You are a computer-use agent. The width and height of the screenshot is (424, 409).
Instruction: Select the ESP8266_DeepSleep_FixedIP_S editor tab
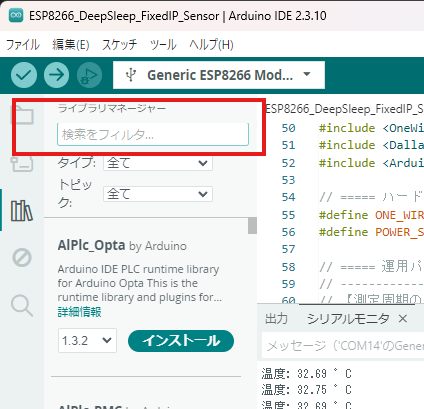coord(344,109)
